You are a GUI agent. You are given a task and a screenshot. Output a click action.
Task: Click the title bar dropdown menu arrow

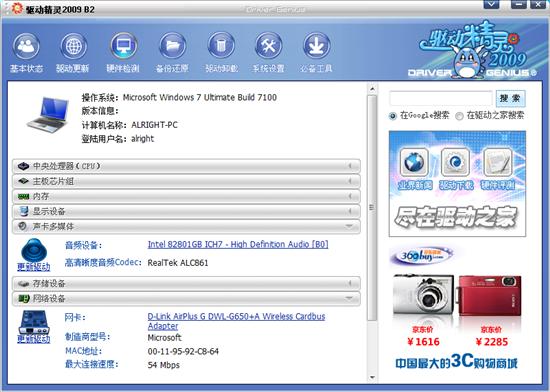coord(491,4)
